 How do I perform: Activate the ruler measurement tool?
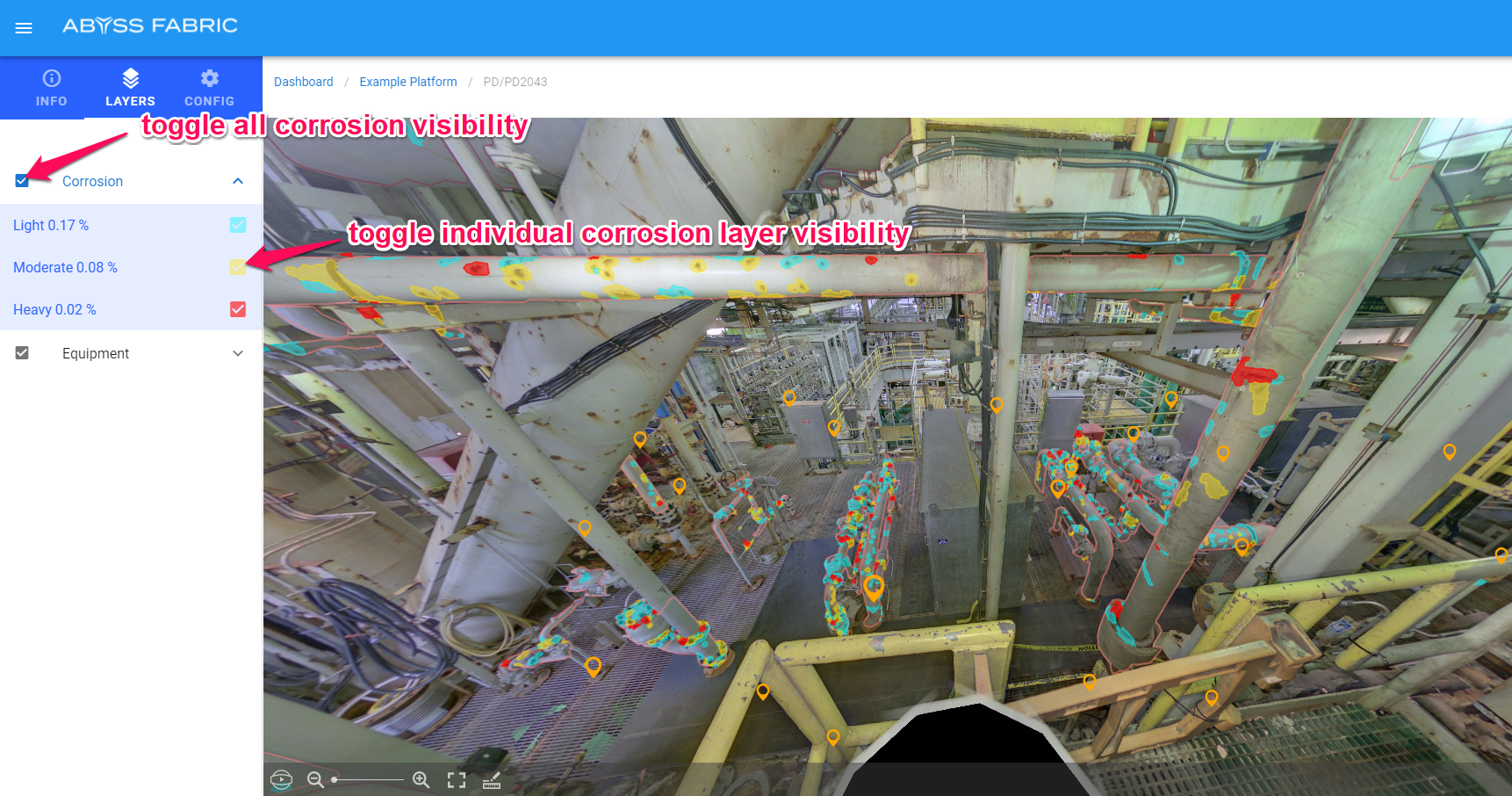pos(492,780)
